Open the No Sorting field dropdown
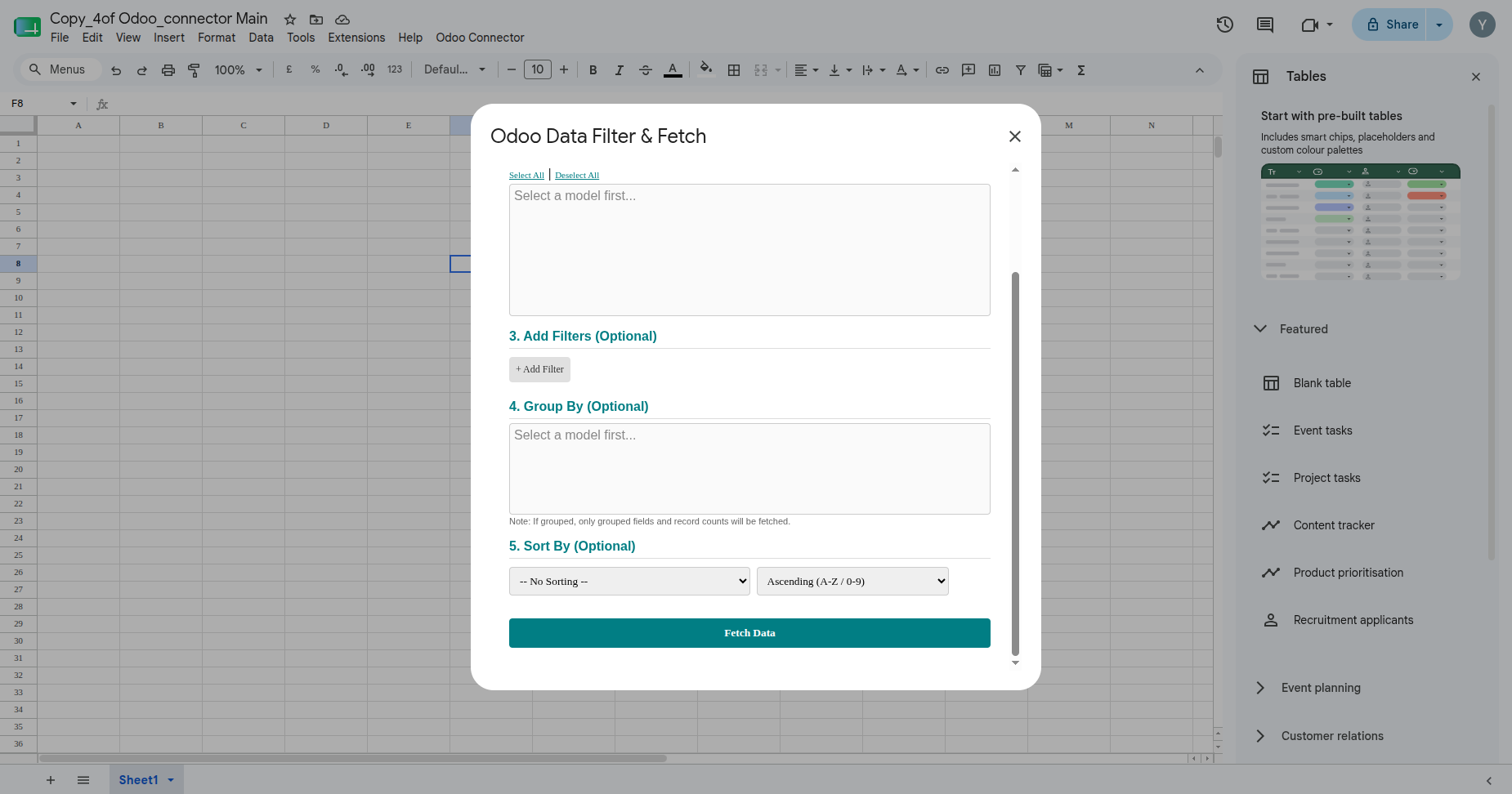Screen dimensions: 1512x794 point(629,581)
